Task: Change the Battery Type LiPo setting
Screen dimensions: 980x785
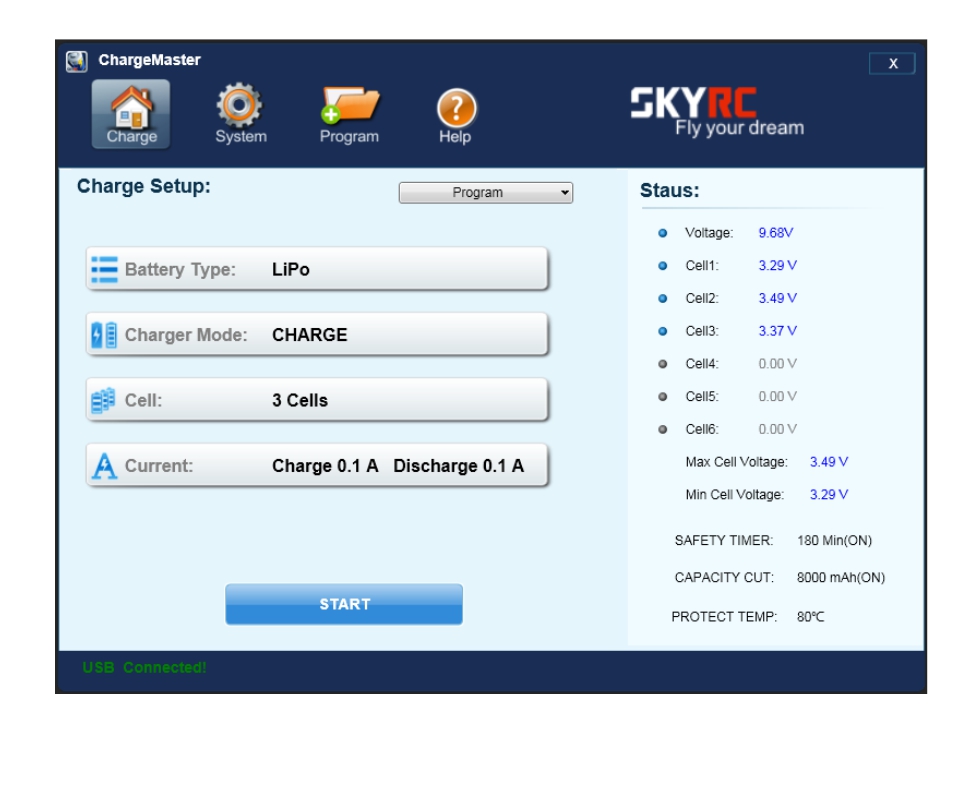Action: click(318, 269)
